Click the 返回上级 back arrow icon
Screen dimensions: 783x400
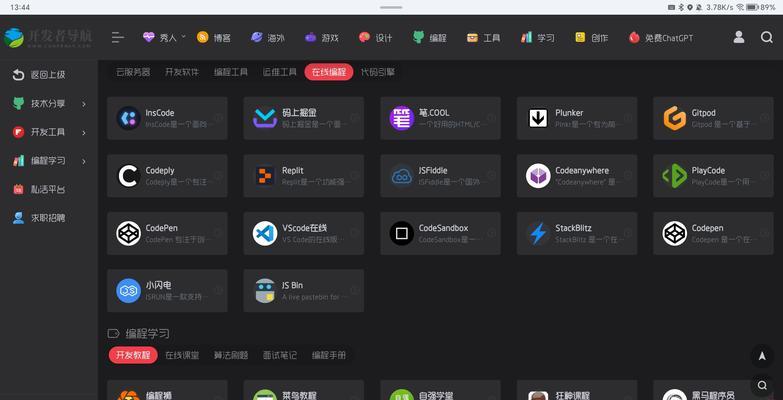18,75
